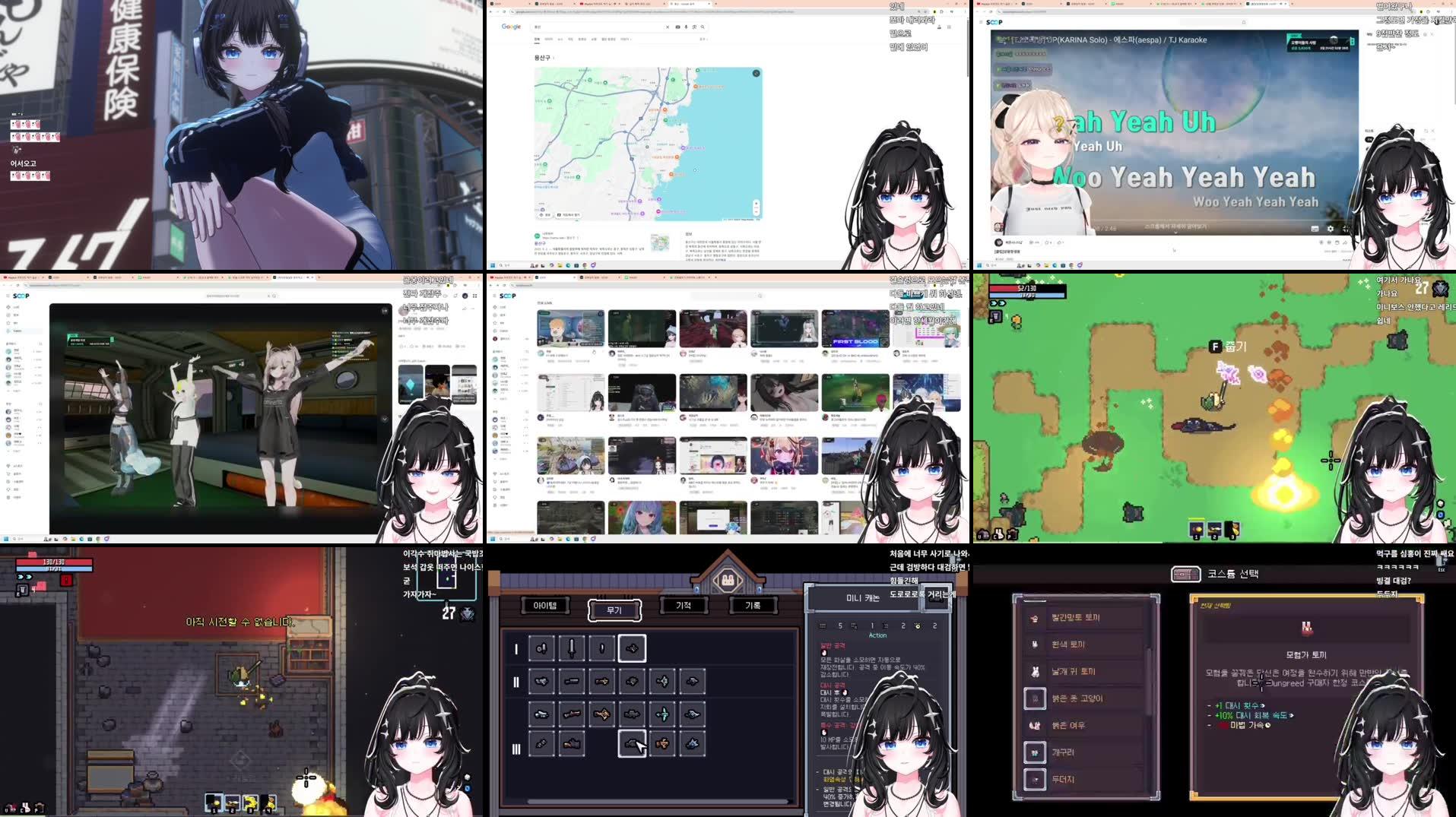Select the 흰색 토끼 costume

tap(1084, 644)
